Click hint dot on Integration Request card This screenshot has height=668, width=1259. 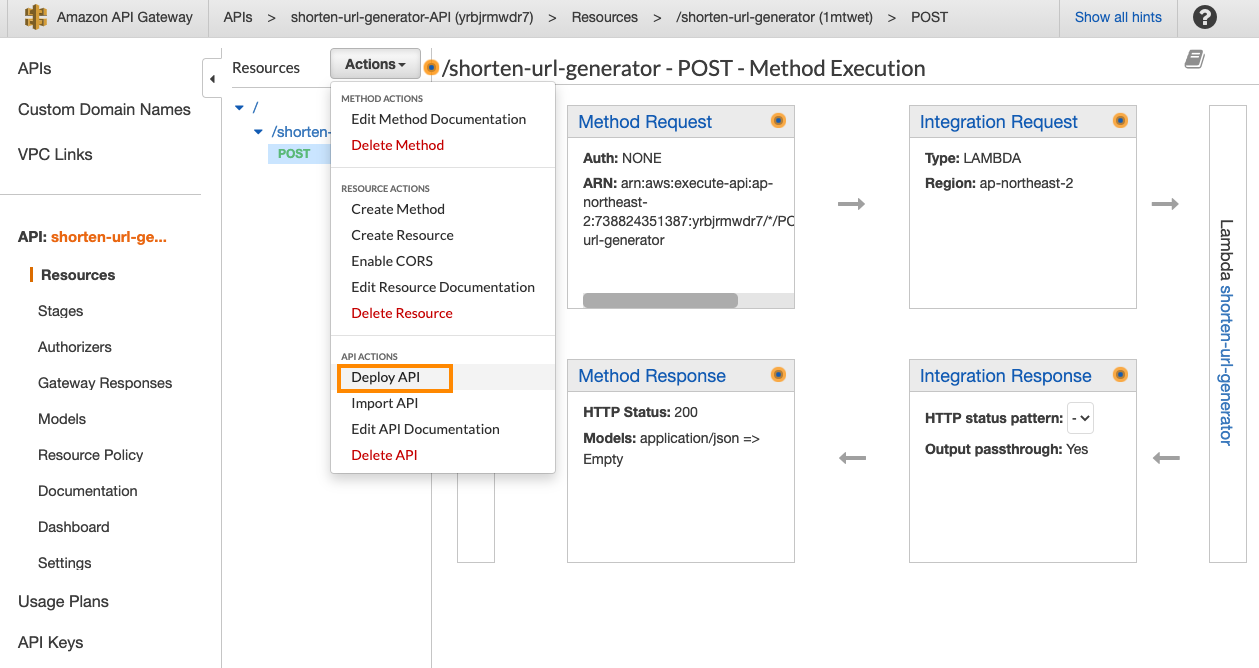[x=1120, y=121]
